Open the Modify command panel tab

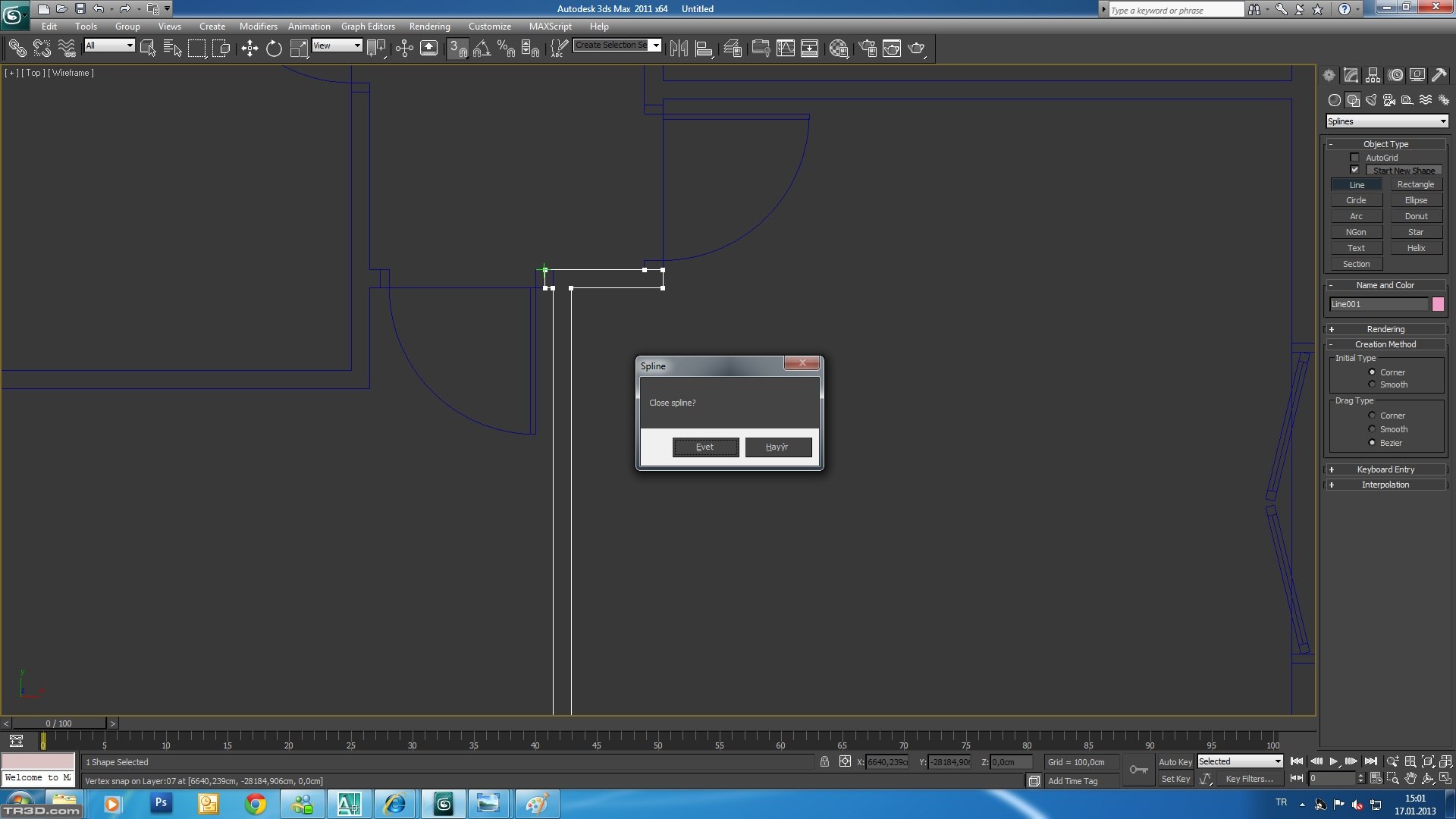tap(1351, 75)
